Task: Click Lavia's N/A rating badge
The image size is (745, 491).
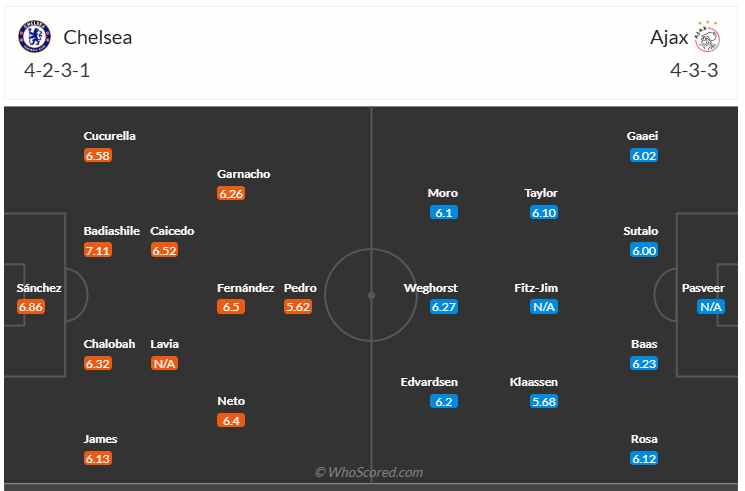Action: tap(164, 364)
